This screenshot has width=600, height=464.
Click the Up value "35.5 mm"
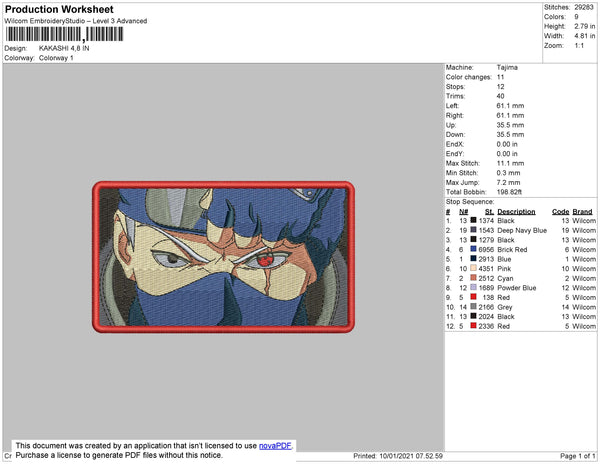[x=510, y=125]
